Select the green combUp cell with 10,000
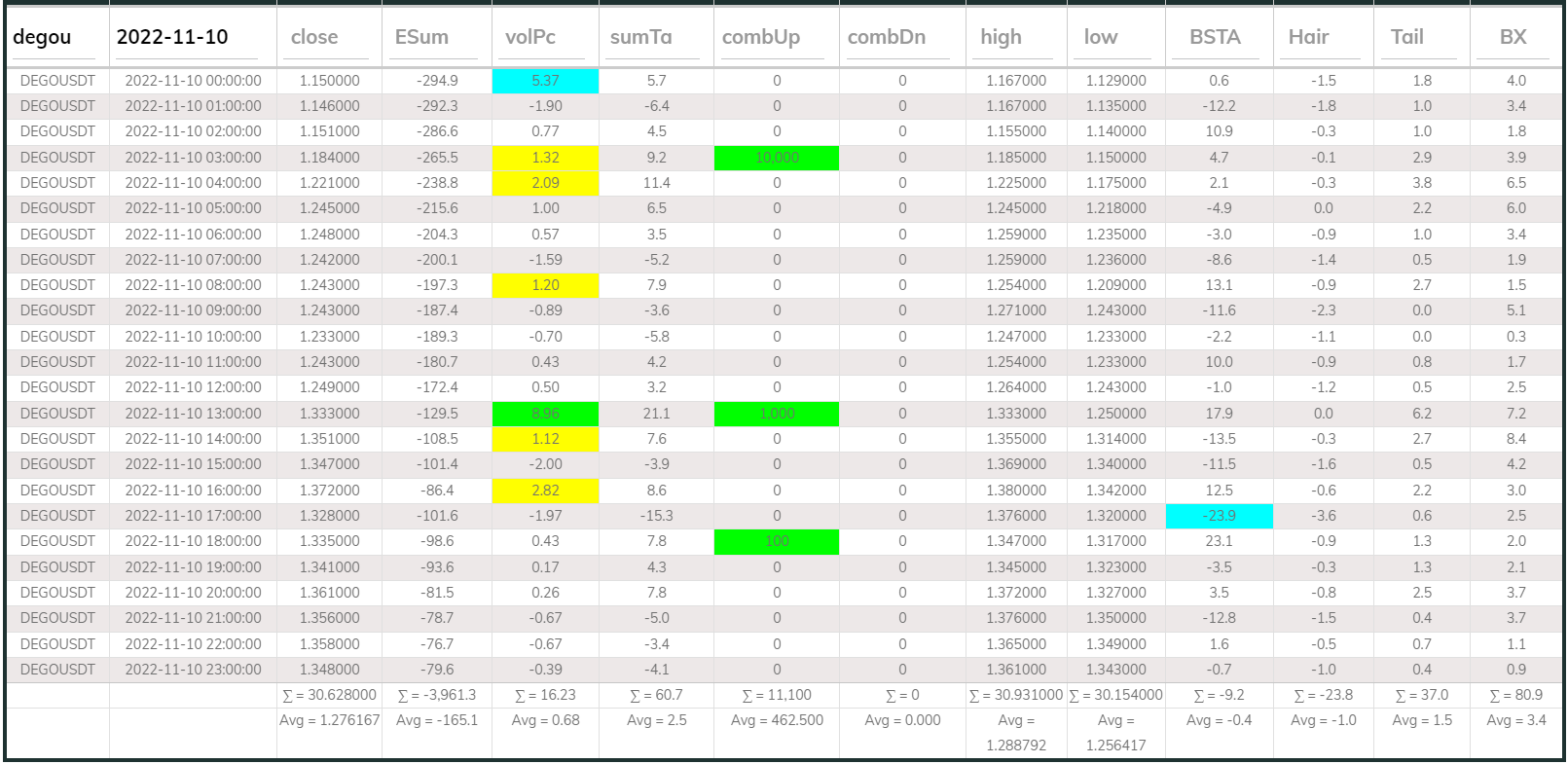The height and width of the screenshot is (764, 1568). coord(776,158)
